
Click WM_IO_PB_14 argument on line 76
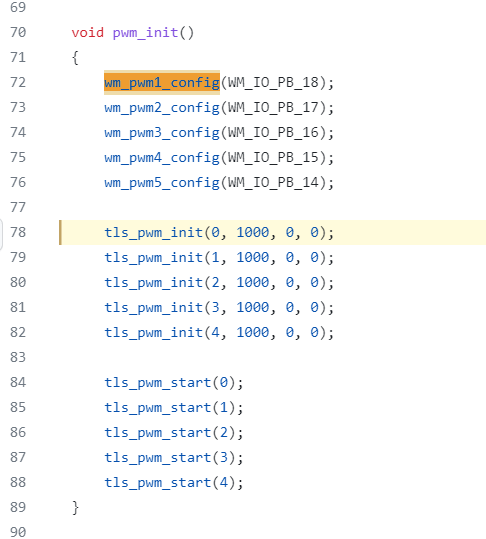pyautogui.click(x=273, y=183)
